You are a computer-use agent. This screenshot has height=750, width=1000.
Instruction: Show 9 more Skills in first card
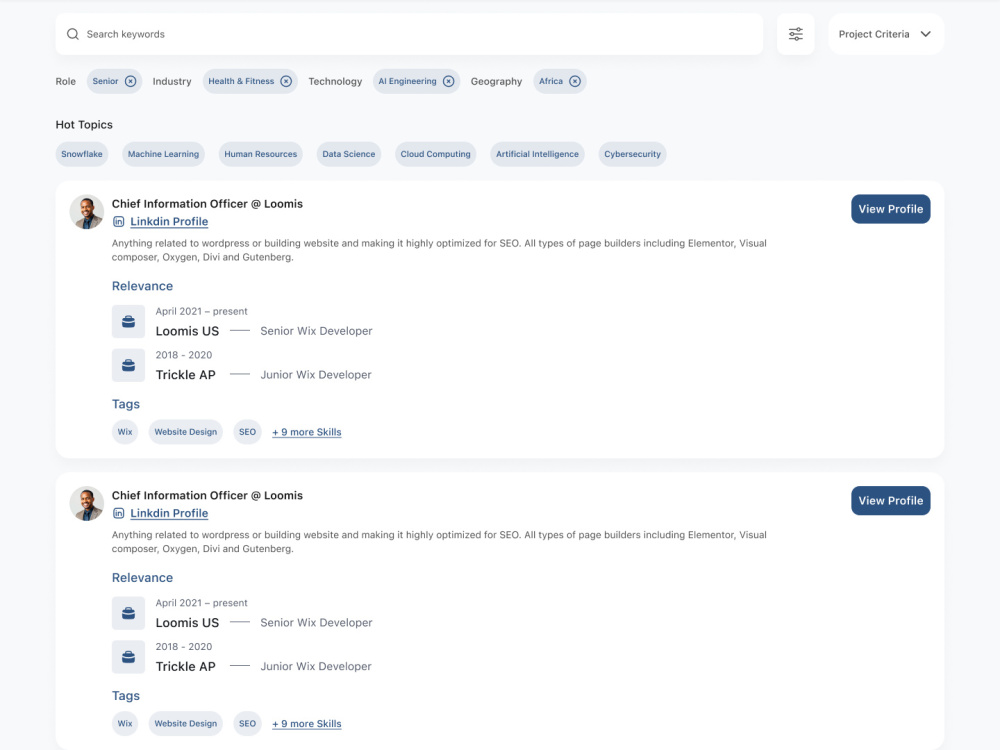tap(307, 432)
